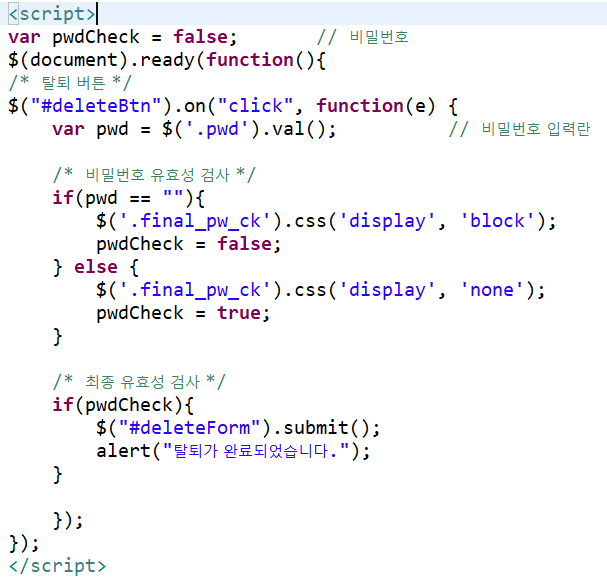The height and width of the screenshot is (581, 607).
Task: Click the "click" event string
Action: [x=255, y=106]
